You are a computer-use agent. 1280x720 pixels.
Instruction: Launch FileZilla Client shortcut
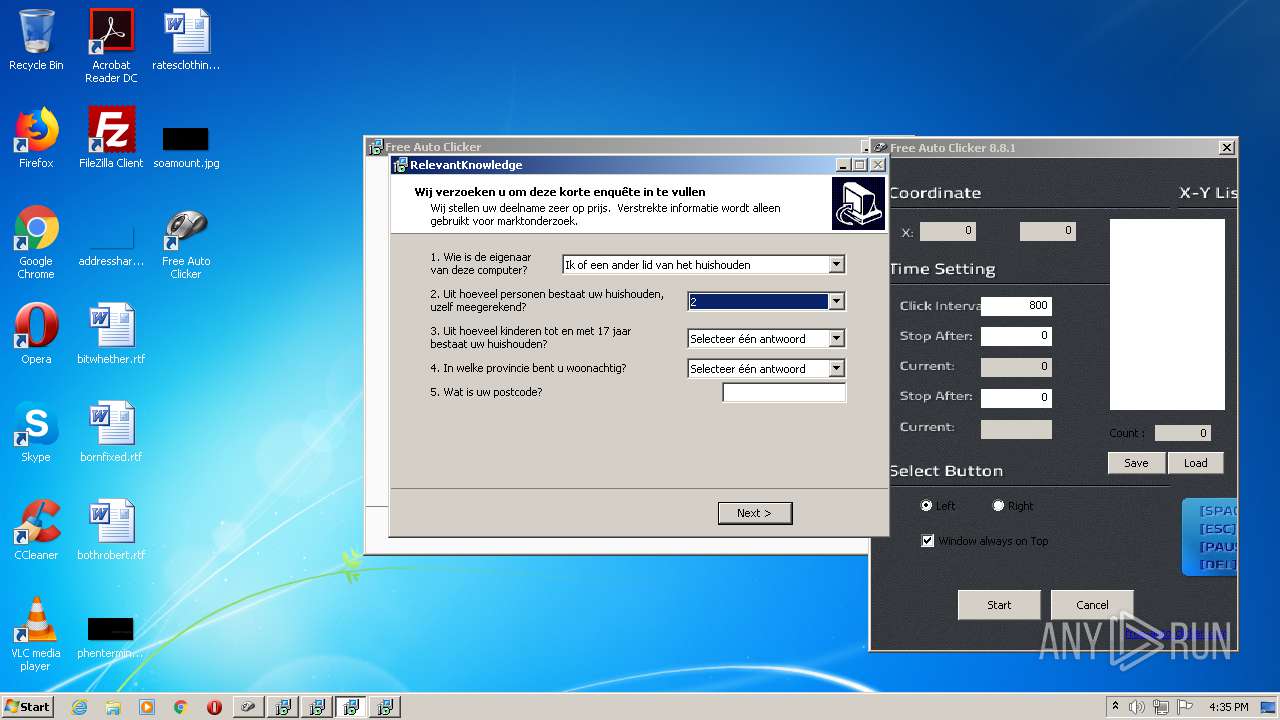tap(111, 138)
